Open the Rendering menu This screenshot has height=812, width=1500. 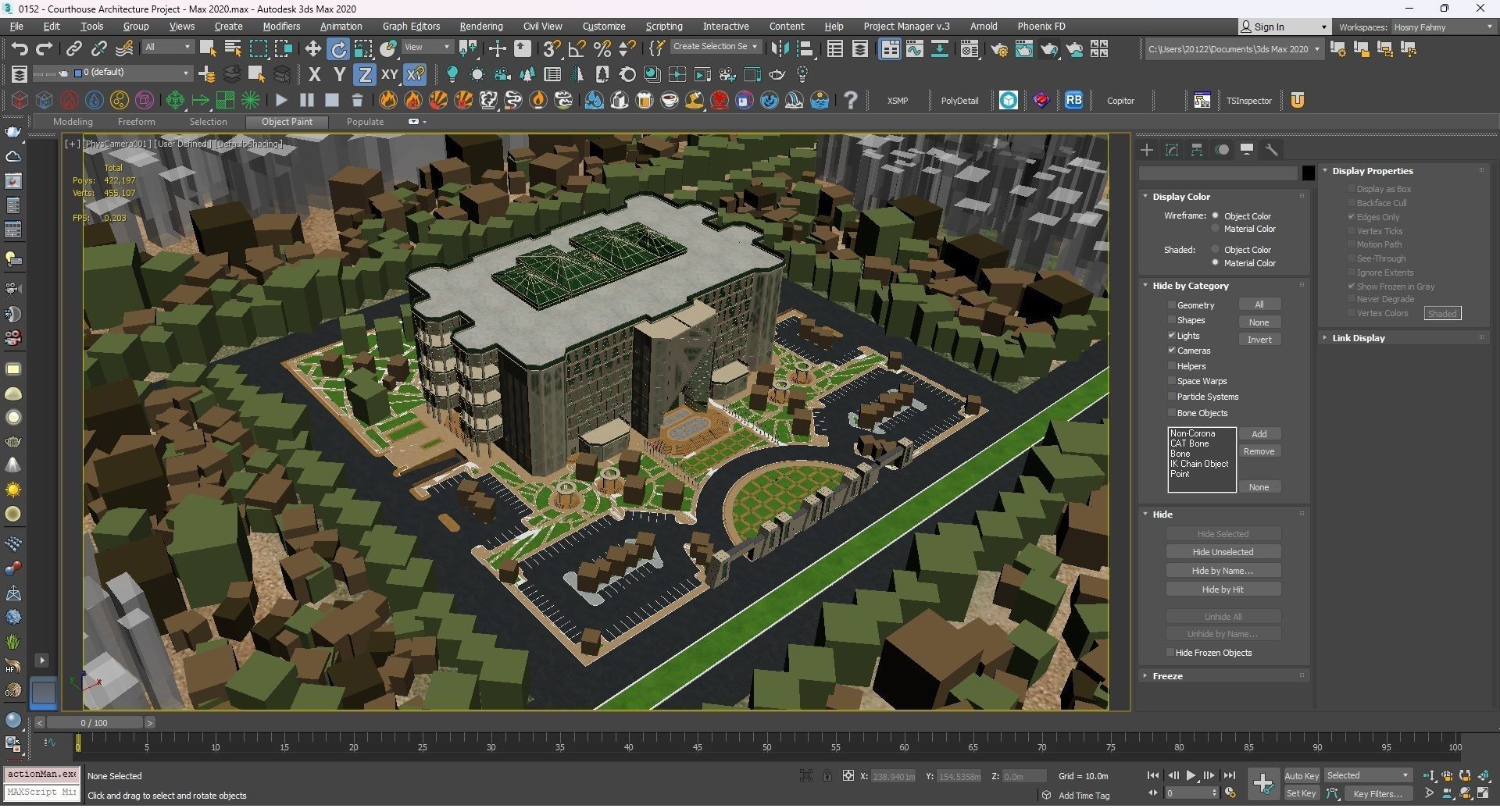480,26
